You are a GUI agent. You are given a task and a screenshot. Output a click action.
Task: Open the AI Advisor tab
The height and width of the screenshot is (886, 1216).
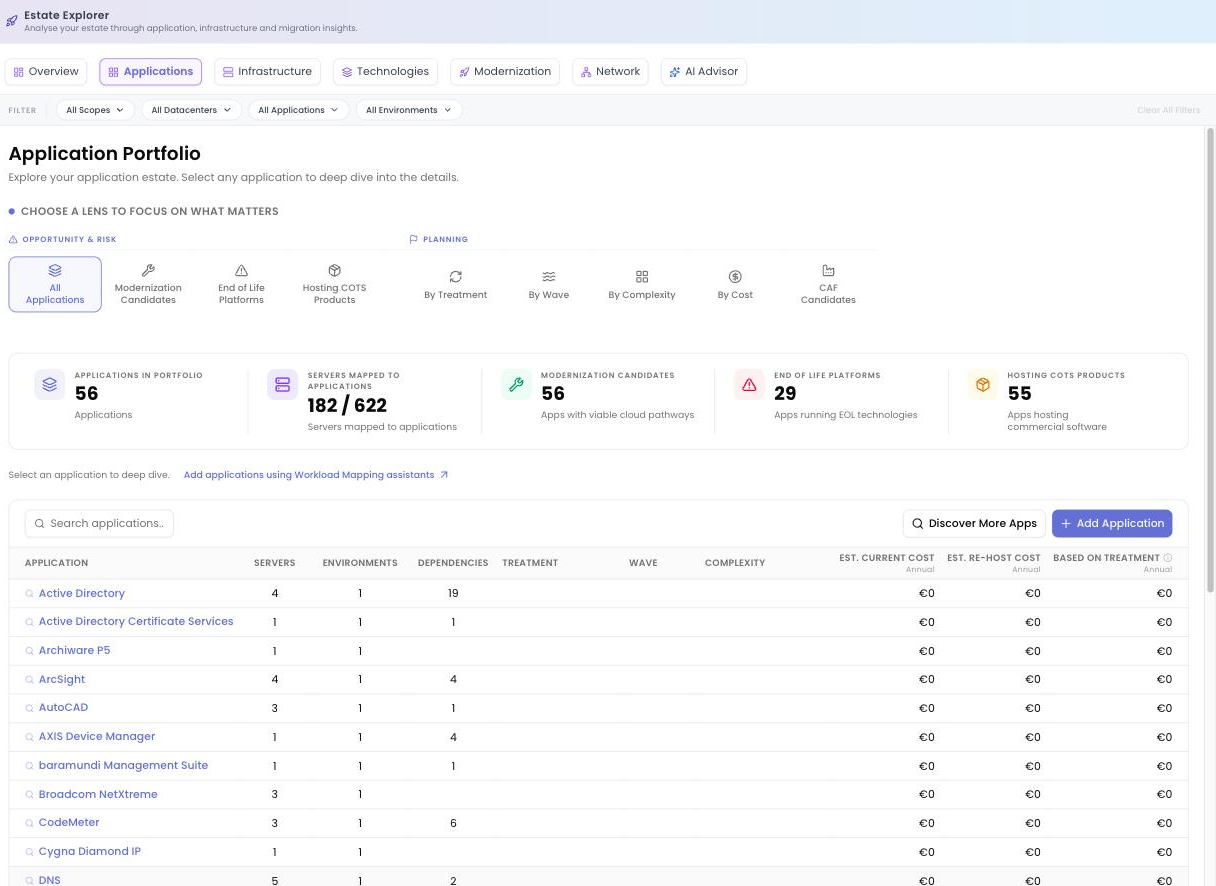point(704,72)
